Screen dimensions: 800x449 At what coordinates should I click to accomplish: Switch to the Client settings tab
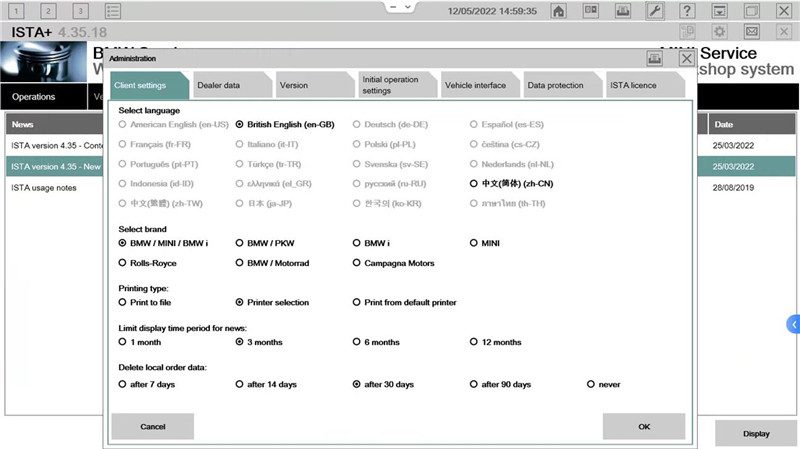(149, 85)
